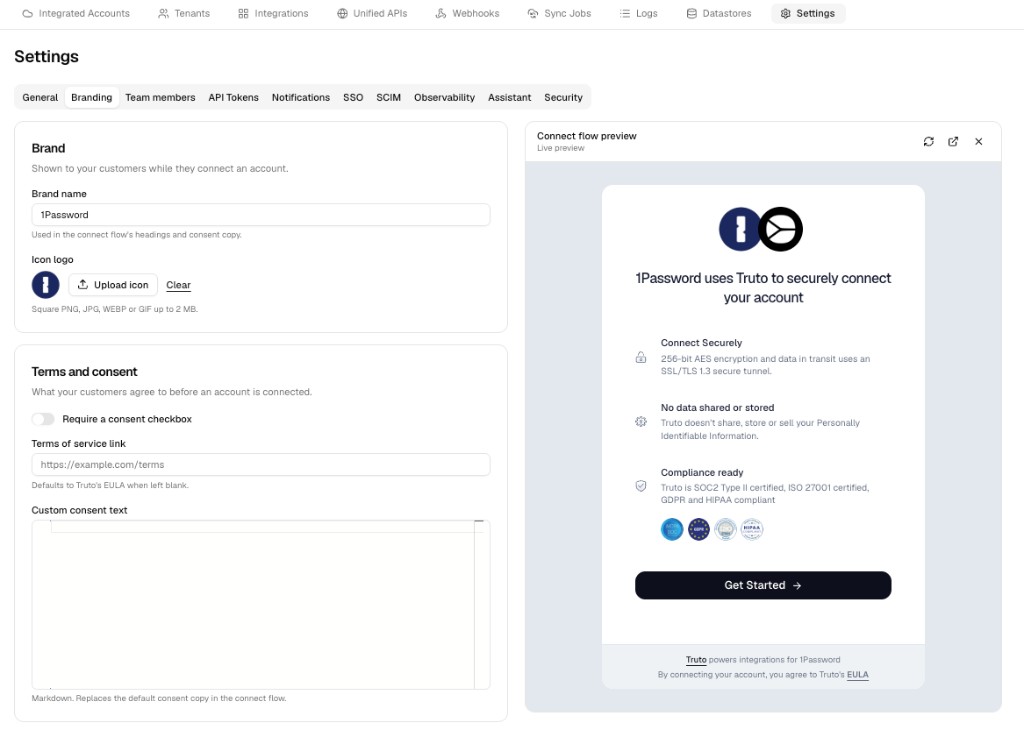Open the Integrated Accounts nav tab
This screenshot has height=730, width=1024.
point(76,13)
